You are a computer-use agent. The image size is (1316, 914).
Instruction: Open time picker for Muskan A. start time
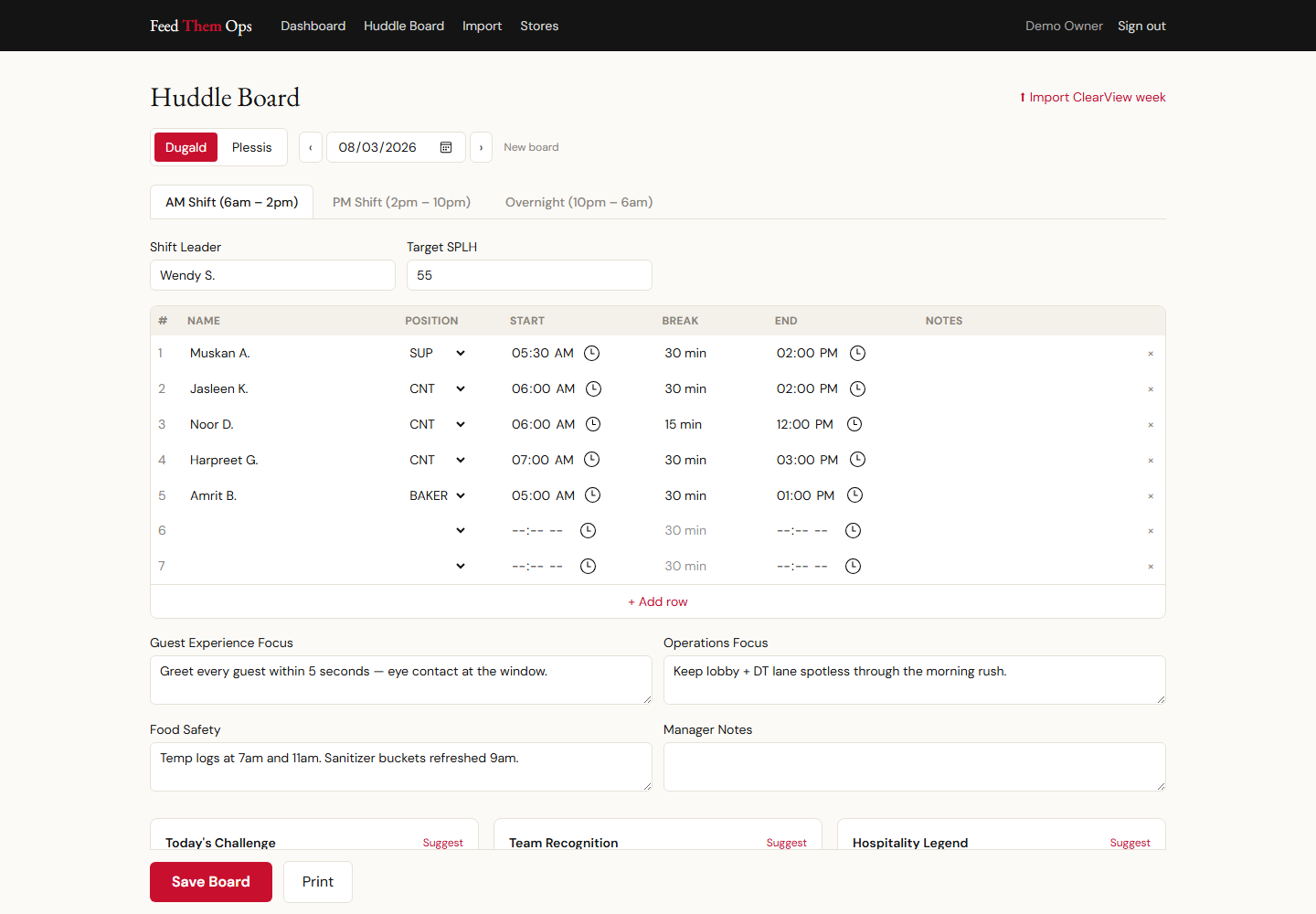point(591,353)
